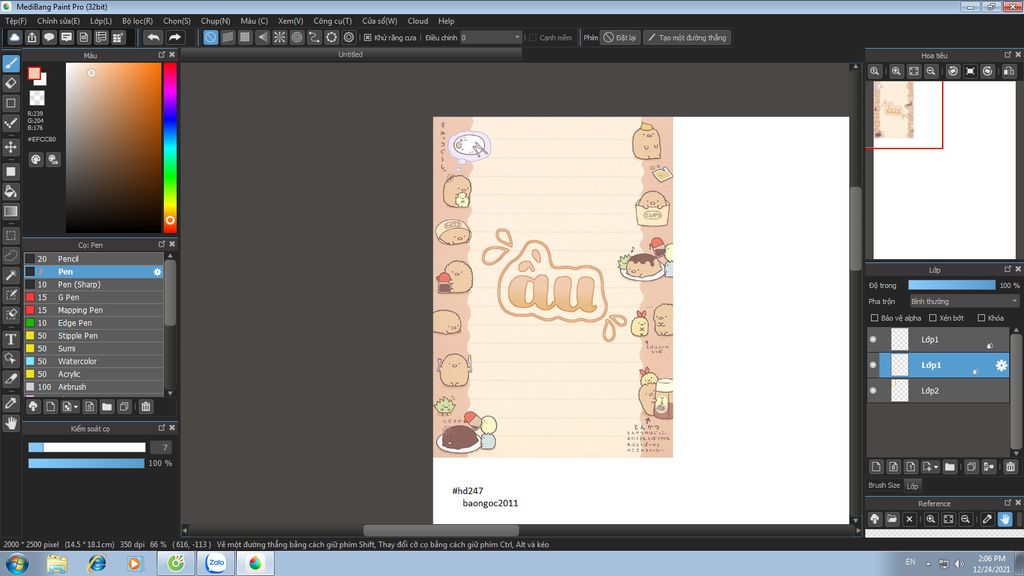Click foreground color swatch
The image size is (1024, 576).
point(34,73)
